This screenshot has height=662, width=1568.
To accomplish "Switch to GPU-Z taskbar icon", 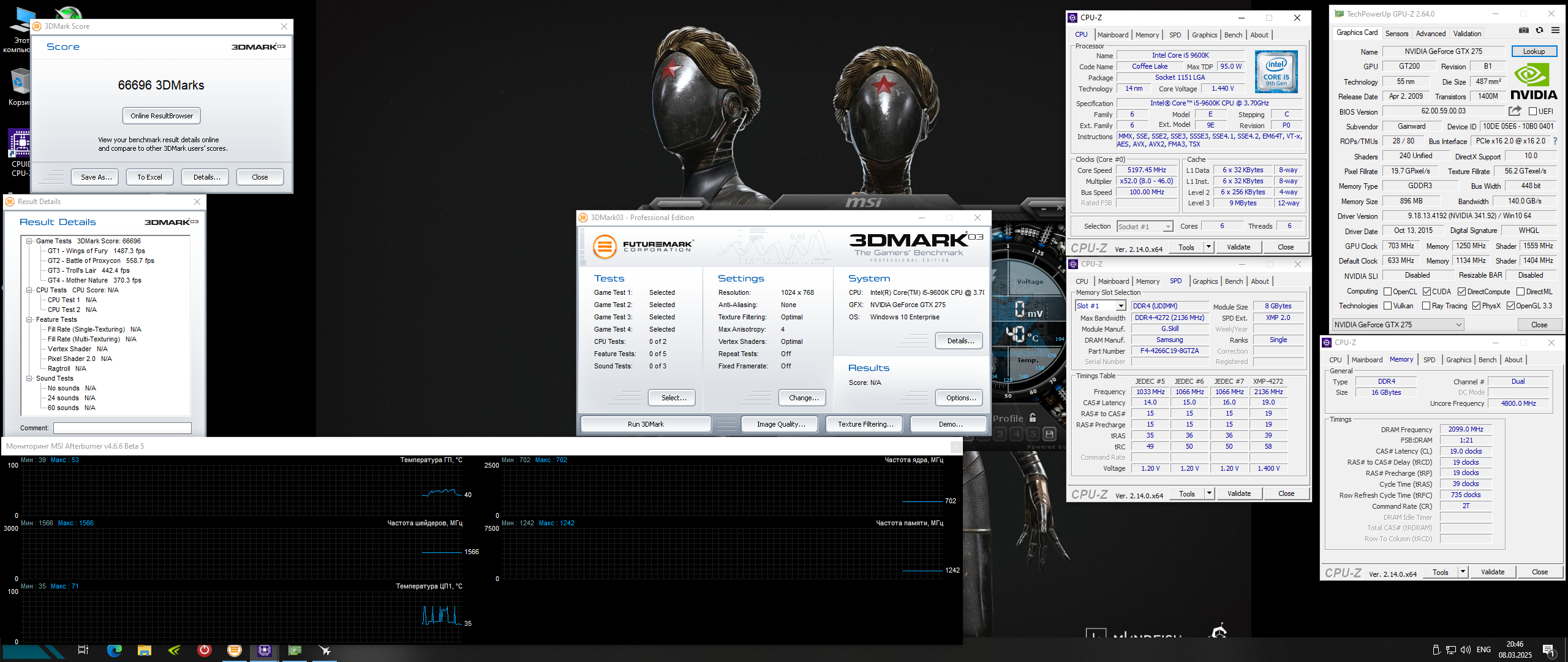I will tap(295, 650).
